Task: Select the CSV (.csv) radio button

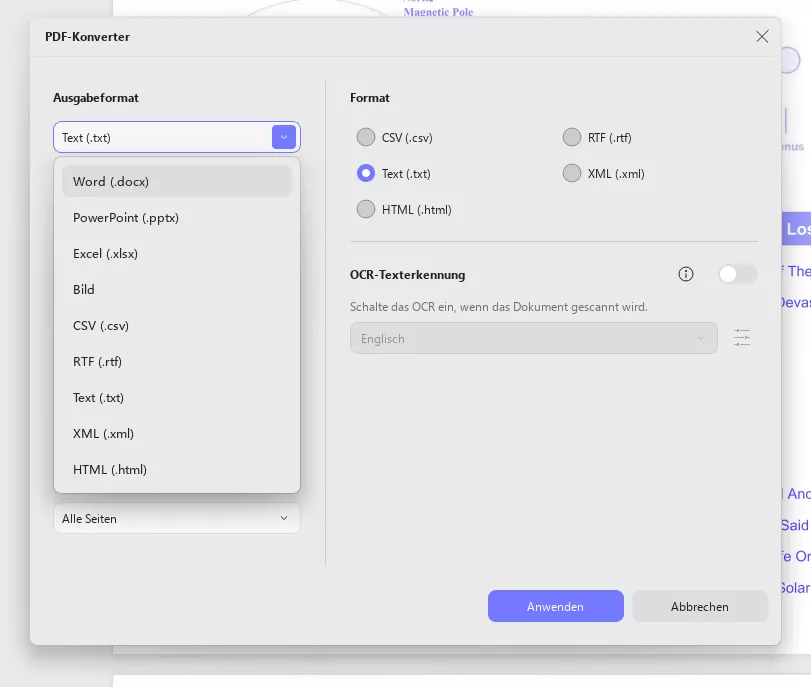Action: pos(366,138)
